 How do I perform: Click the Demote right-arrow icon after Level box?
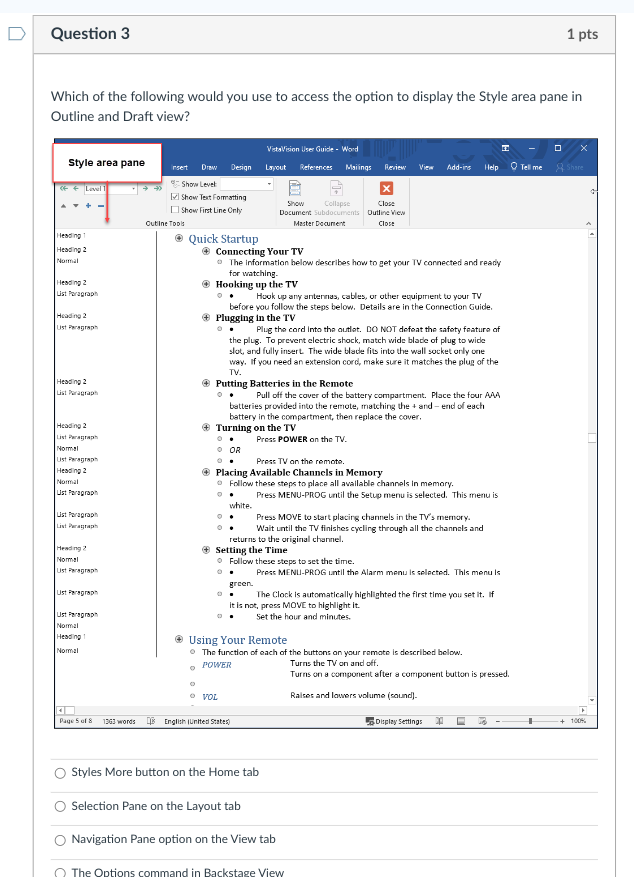pos(145,188)
